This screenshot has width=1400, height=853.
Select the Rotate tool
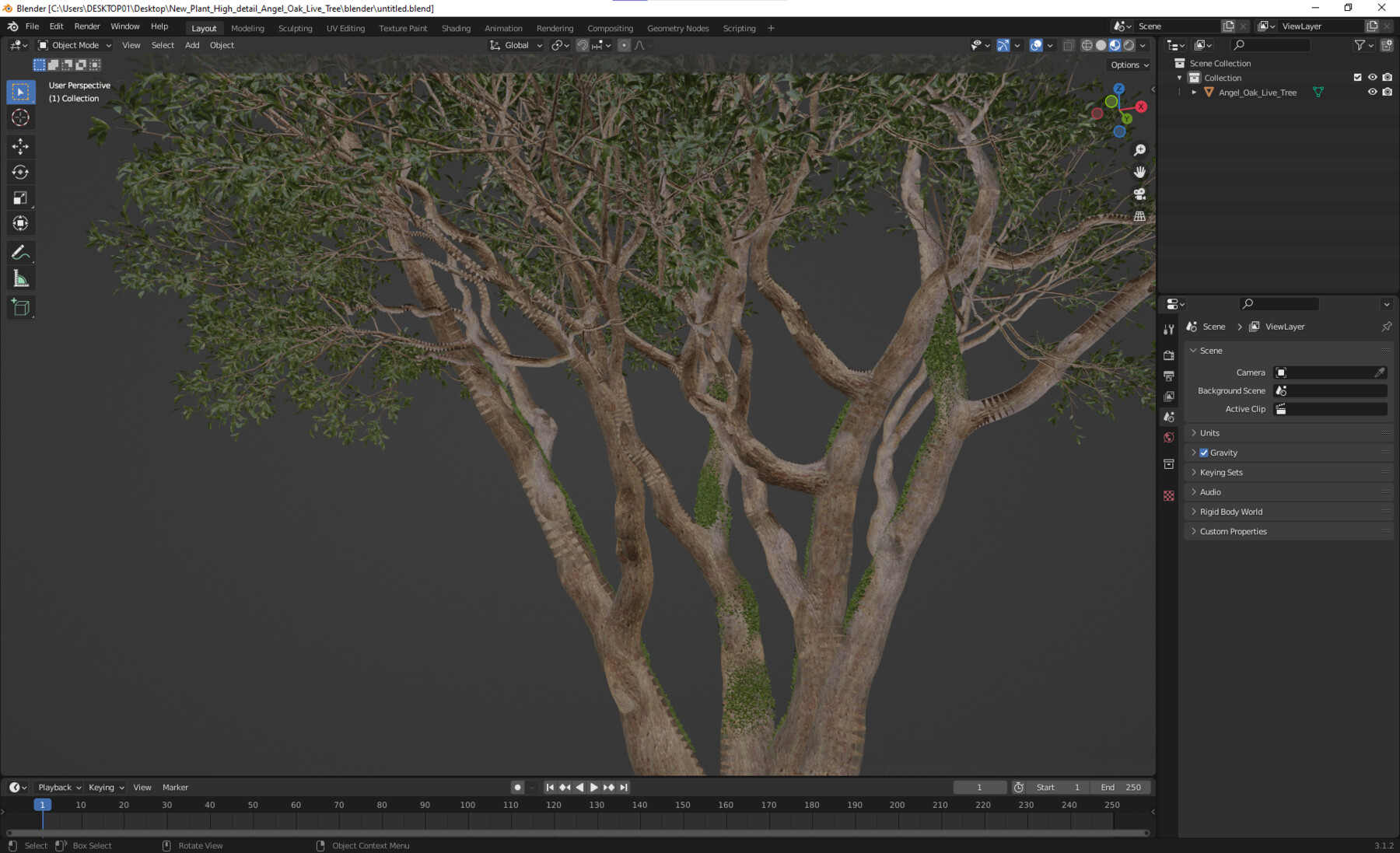[20, 172]
